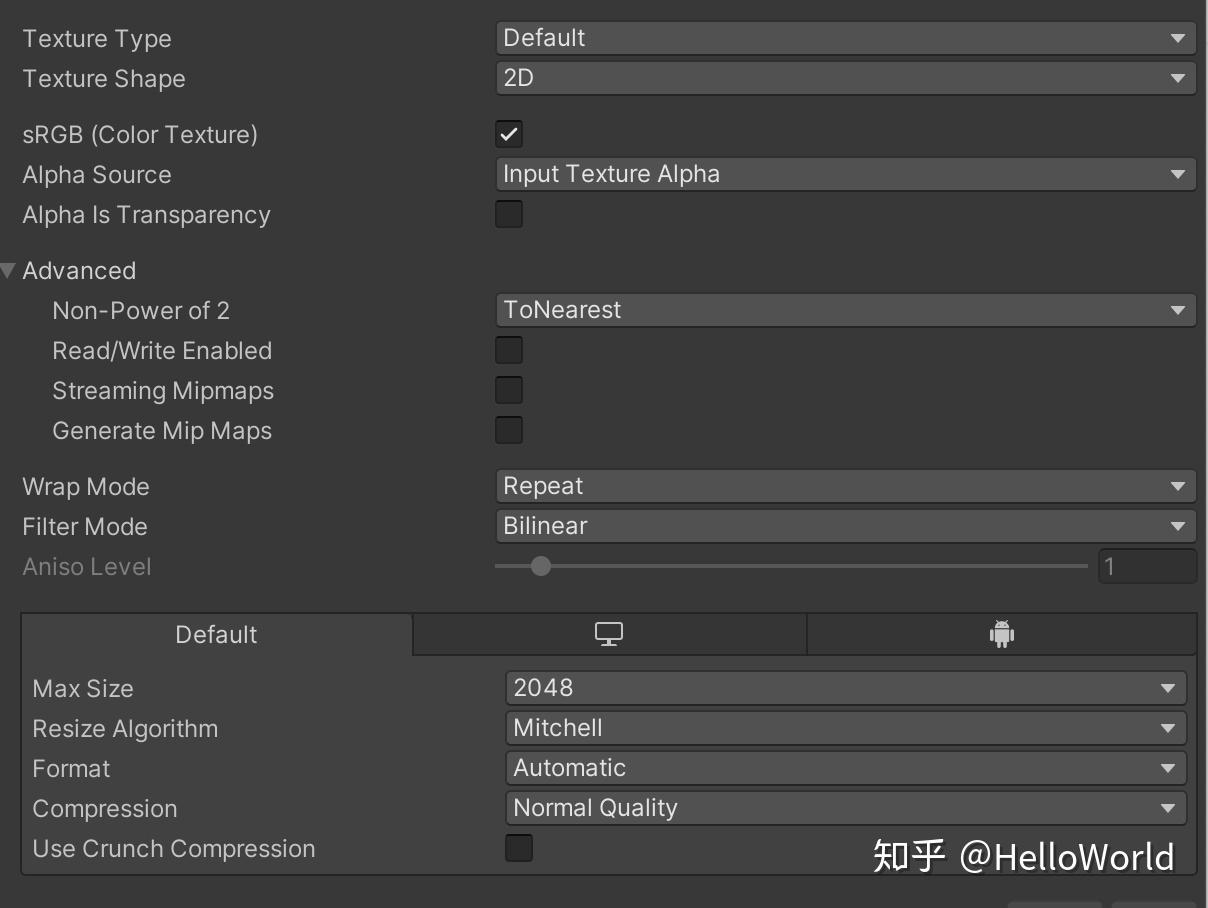The image size is (1208, 908).
Task: Enable Alpha Is Transparency
Action: click(509, 214)
